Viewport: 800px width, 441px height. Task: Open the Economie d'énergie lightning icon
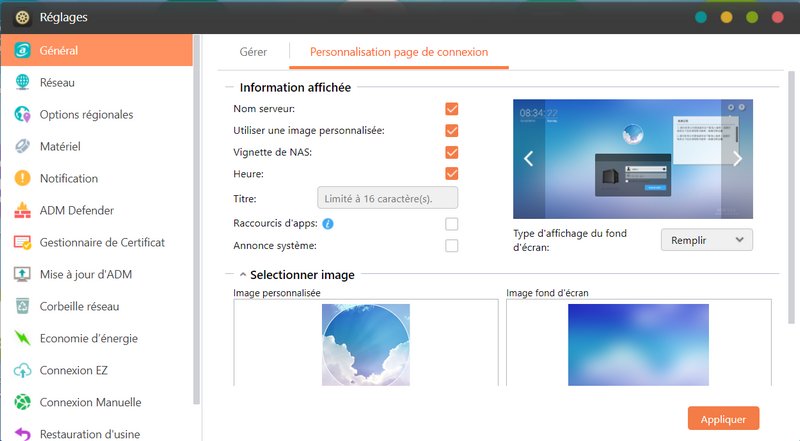[x=22, y=338]
